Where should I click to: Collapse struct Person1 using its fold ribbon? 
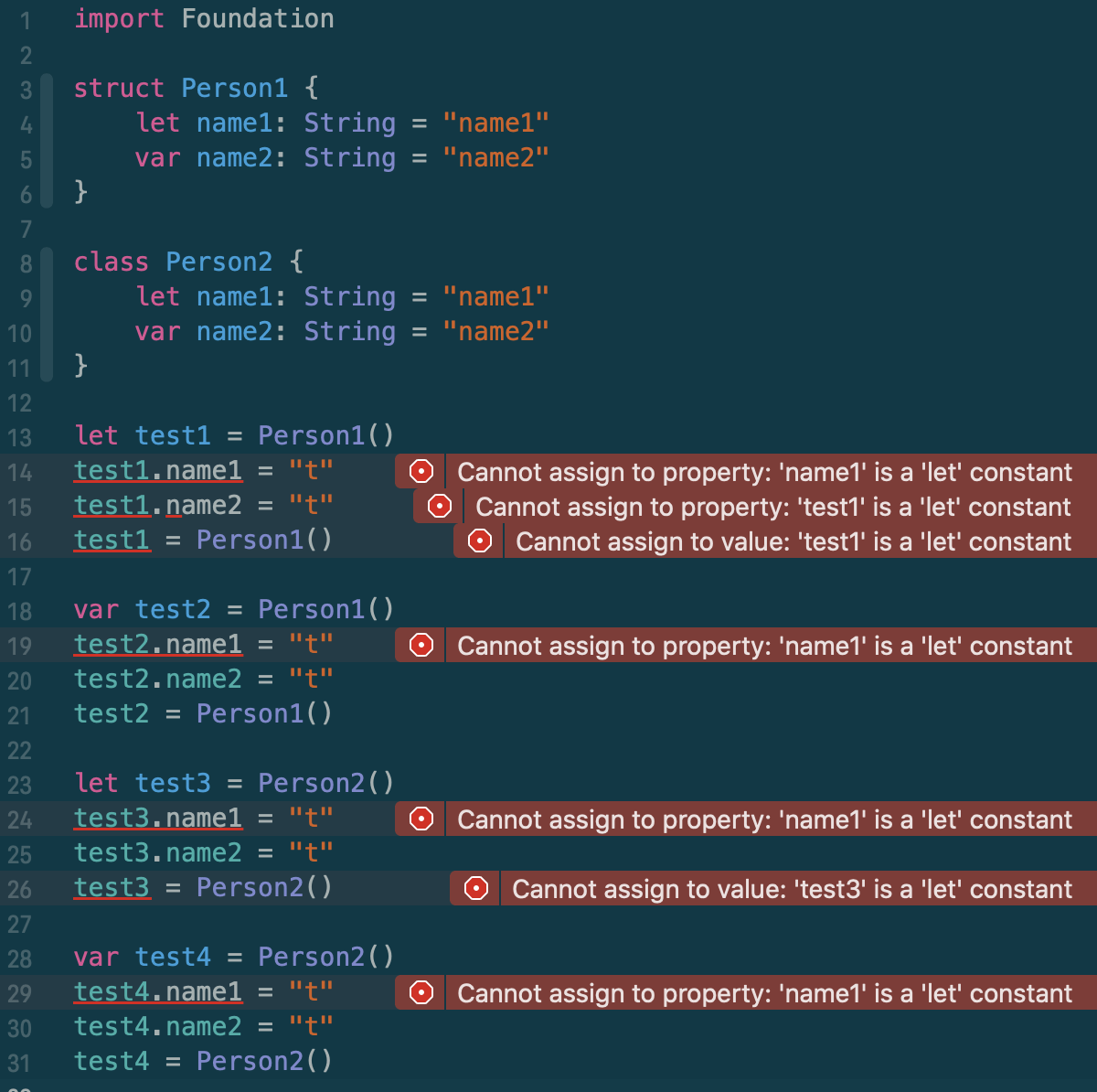[x=48, y=141]
